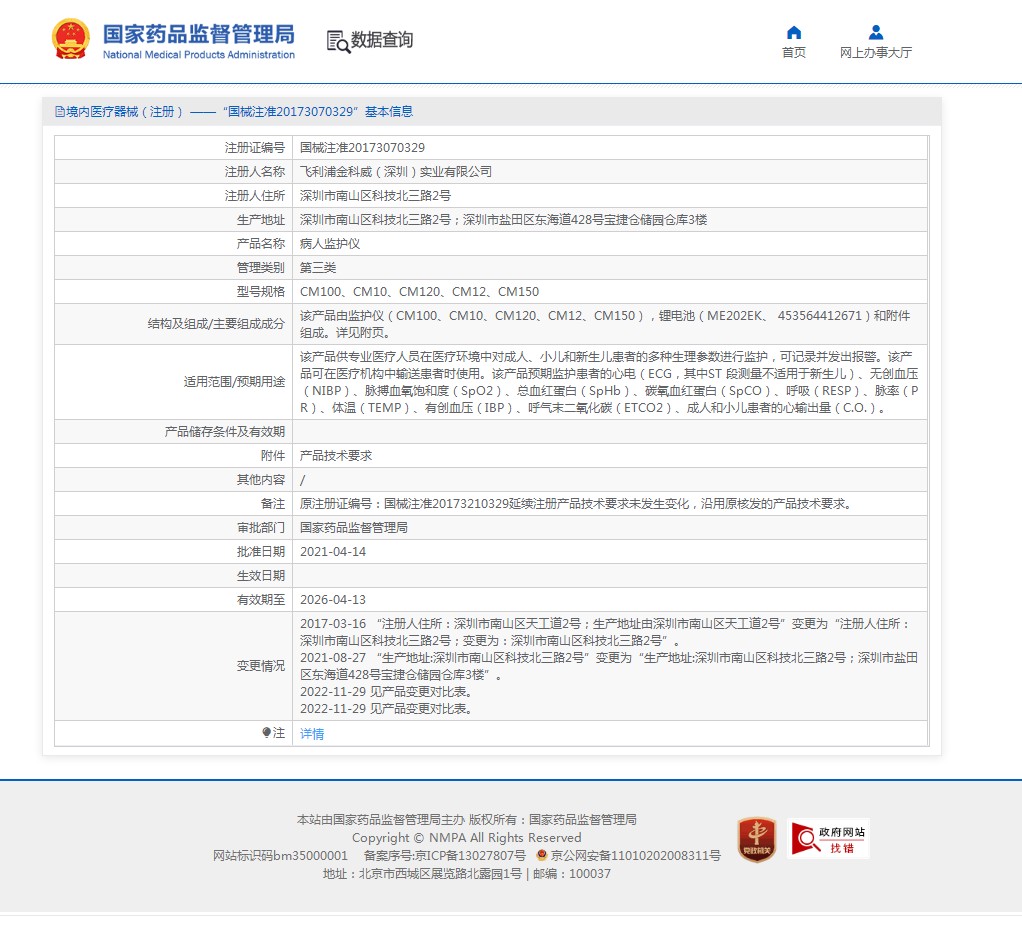Click the 变更情况 row label
1022x928 pixels.
pyautogui.click(x=261, y=666)
